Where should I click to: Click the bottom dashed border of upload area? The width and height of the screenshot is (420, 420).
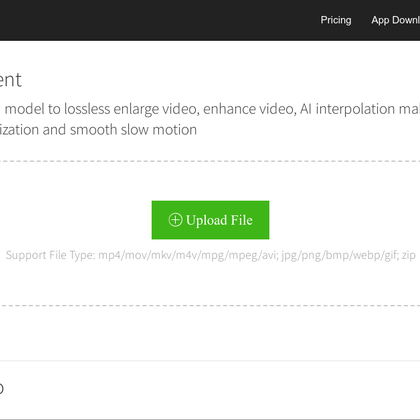(x=210, y=305)
